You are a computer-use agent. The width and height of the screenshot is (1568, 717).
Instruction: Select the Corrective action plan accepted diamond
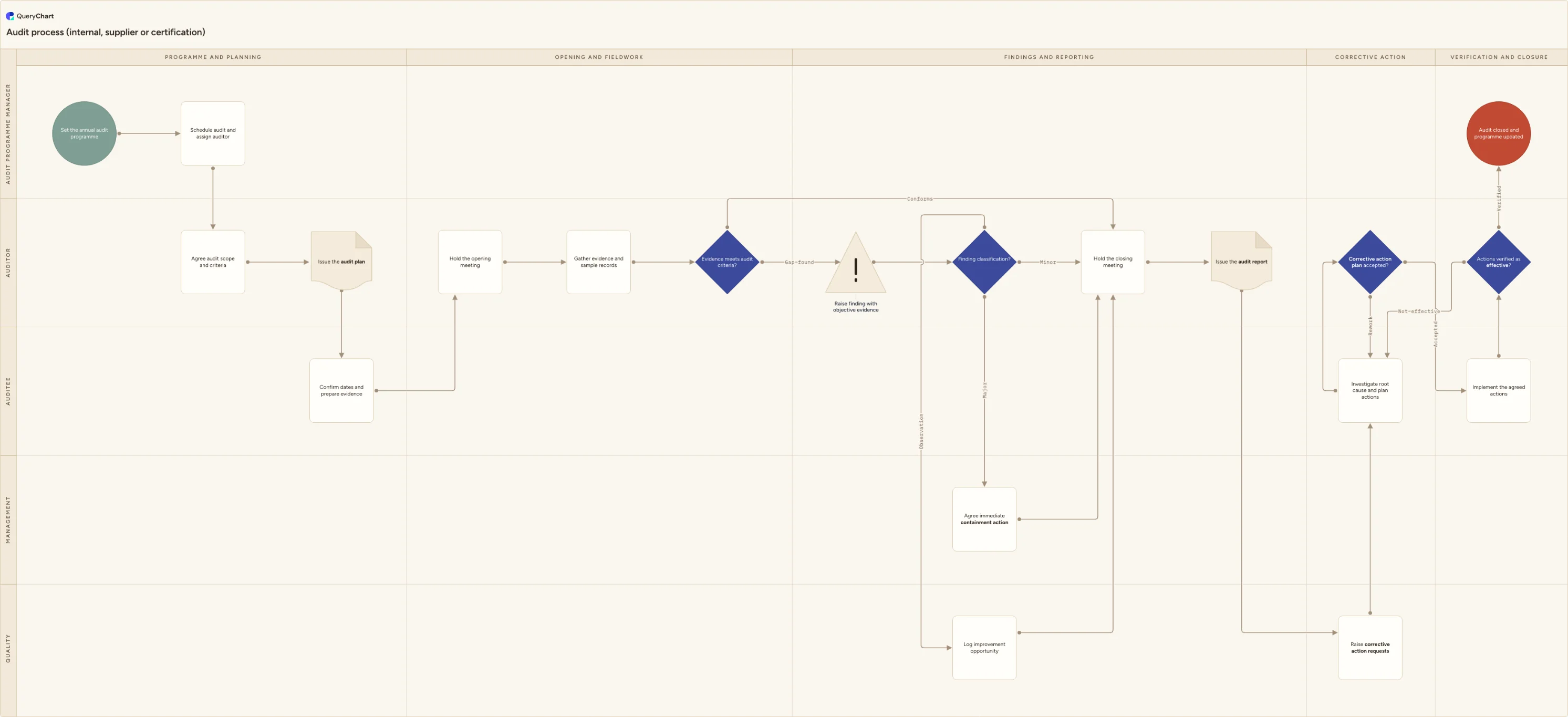click(x=1369, y=262)
